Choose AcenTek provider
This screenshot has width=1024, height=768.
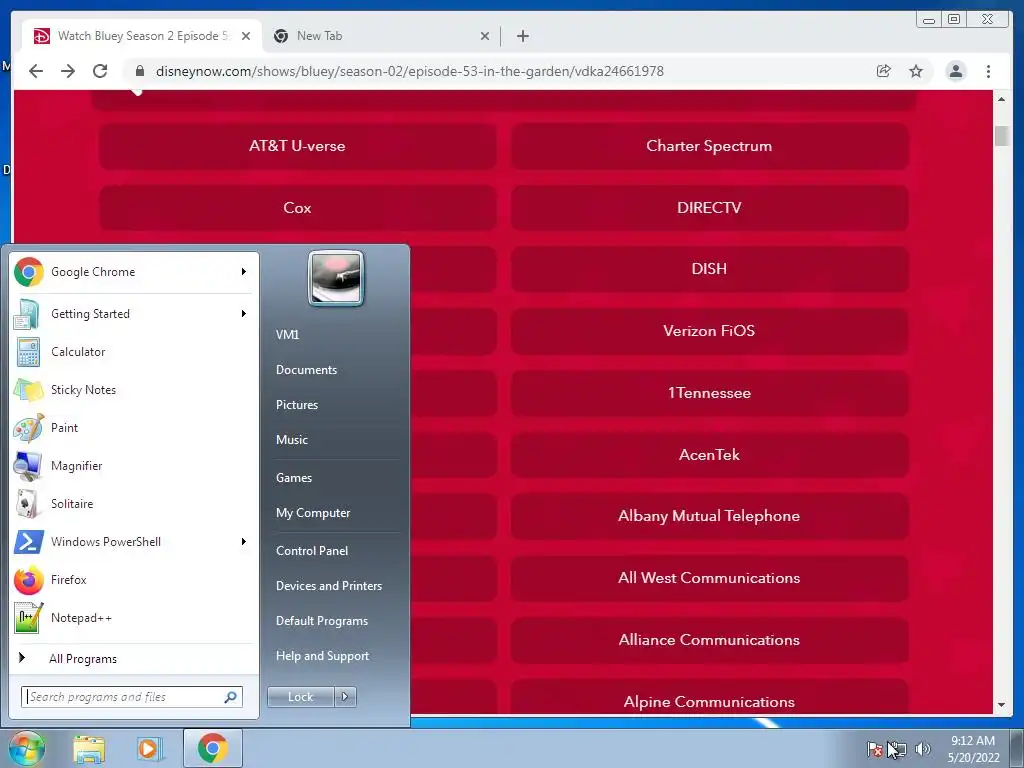(709, 455)
